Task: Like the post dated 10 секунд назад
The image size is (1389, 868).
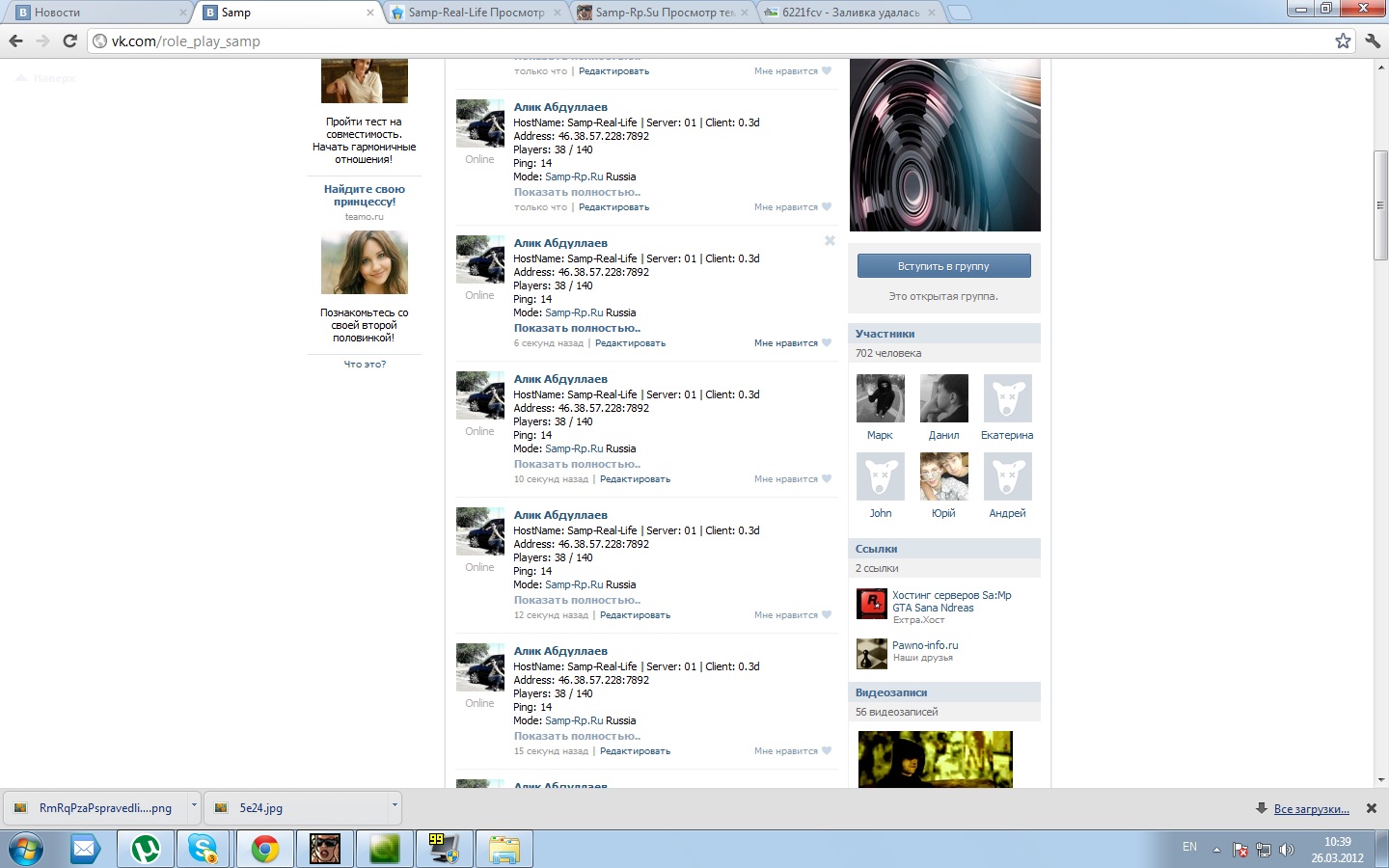Action: [792, 479]
